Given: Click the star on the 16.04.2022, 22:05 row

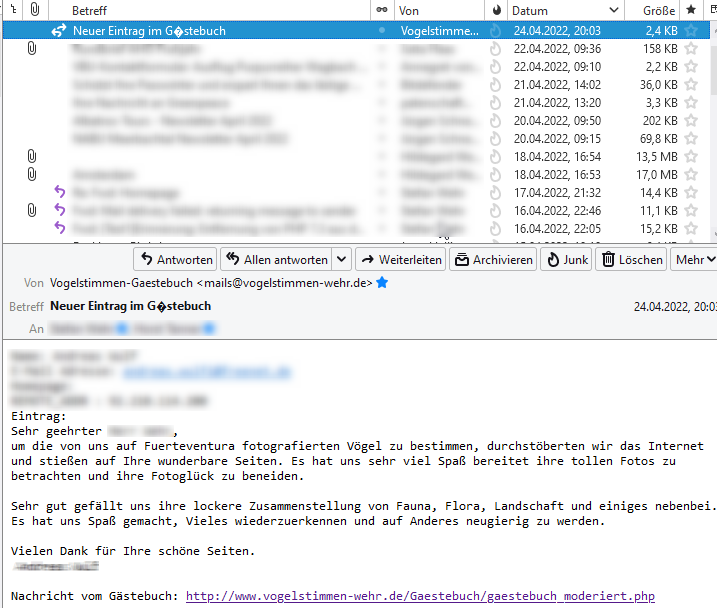Looking at the screenshot, I should point(691,228).
